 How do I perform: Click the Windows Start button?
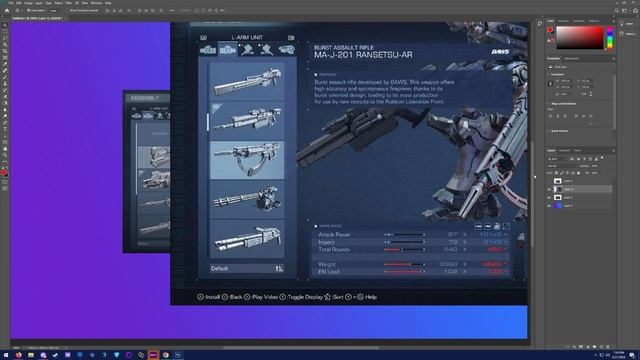6,355
